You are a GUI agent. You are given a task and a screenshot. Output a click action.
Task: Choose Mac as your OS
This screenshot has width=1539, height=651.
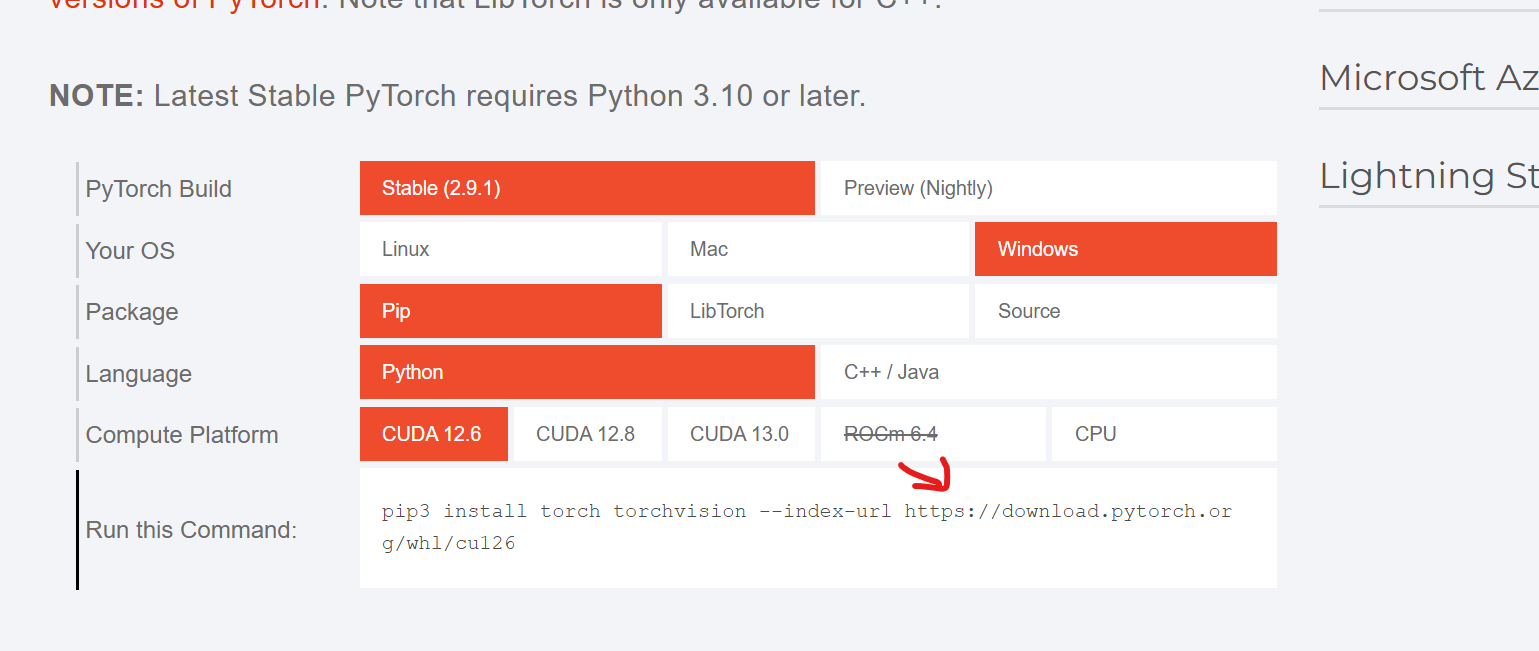click(818, 249)
